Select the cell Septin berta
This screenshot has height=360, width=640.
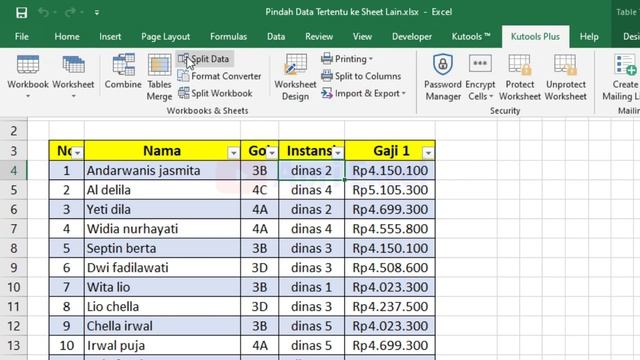click(162, 248)
